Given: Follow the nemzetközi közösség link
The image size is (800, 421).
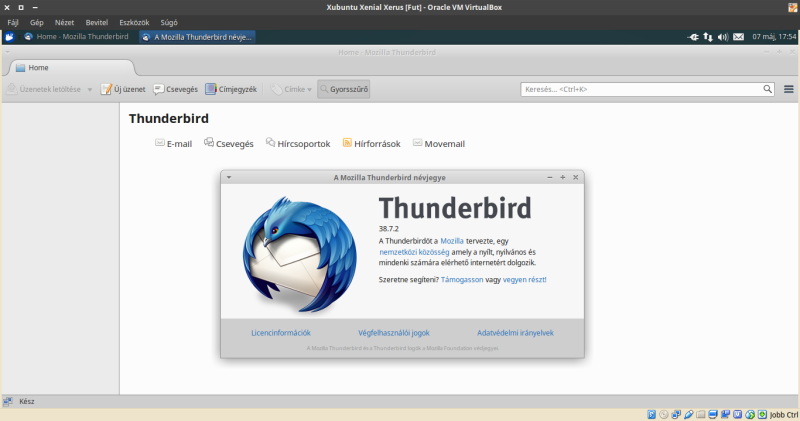Looking at the screenshot, I should [414, 252].
